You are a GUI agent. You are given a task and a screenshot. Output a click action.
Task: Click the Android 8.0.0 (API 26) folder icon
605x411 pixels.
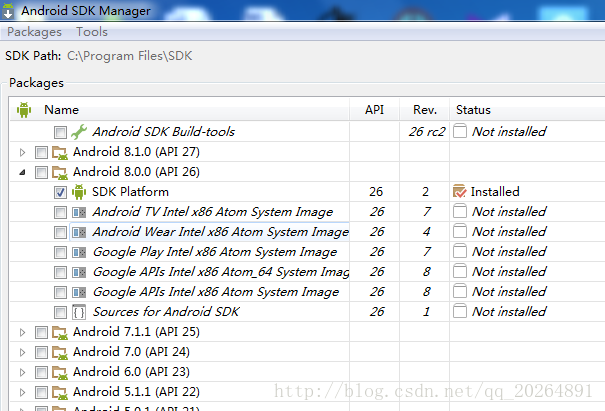(x=60, y=172)
